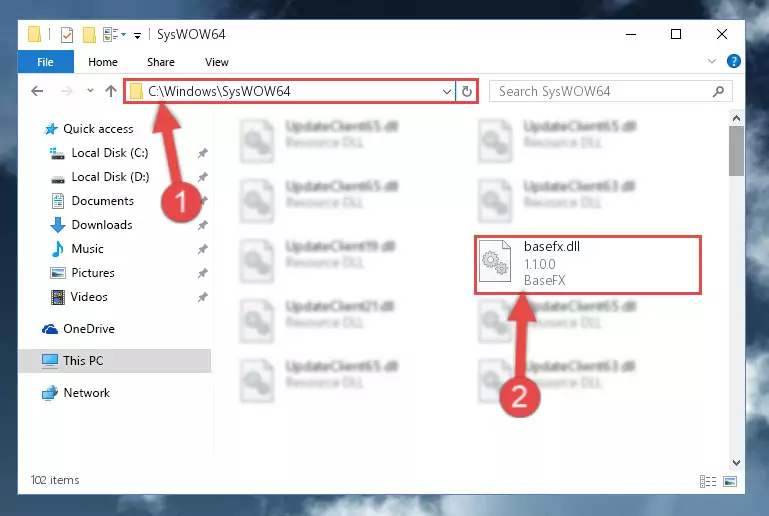Switch to the View ribbon tab
Screen dimensions: 769x516
(x=217, y=62)
